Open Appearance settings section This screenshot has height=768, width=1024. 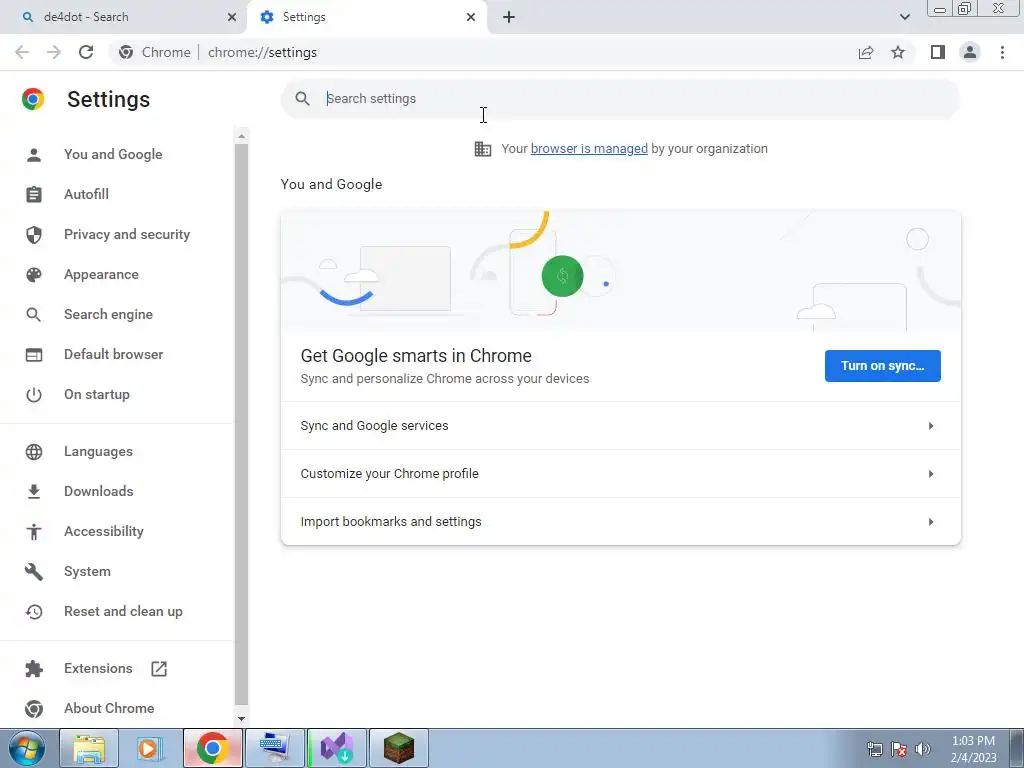[101, 275]
